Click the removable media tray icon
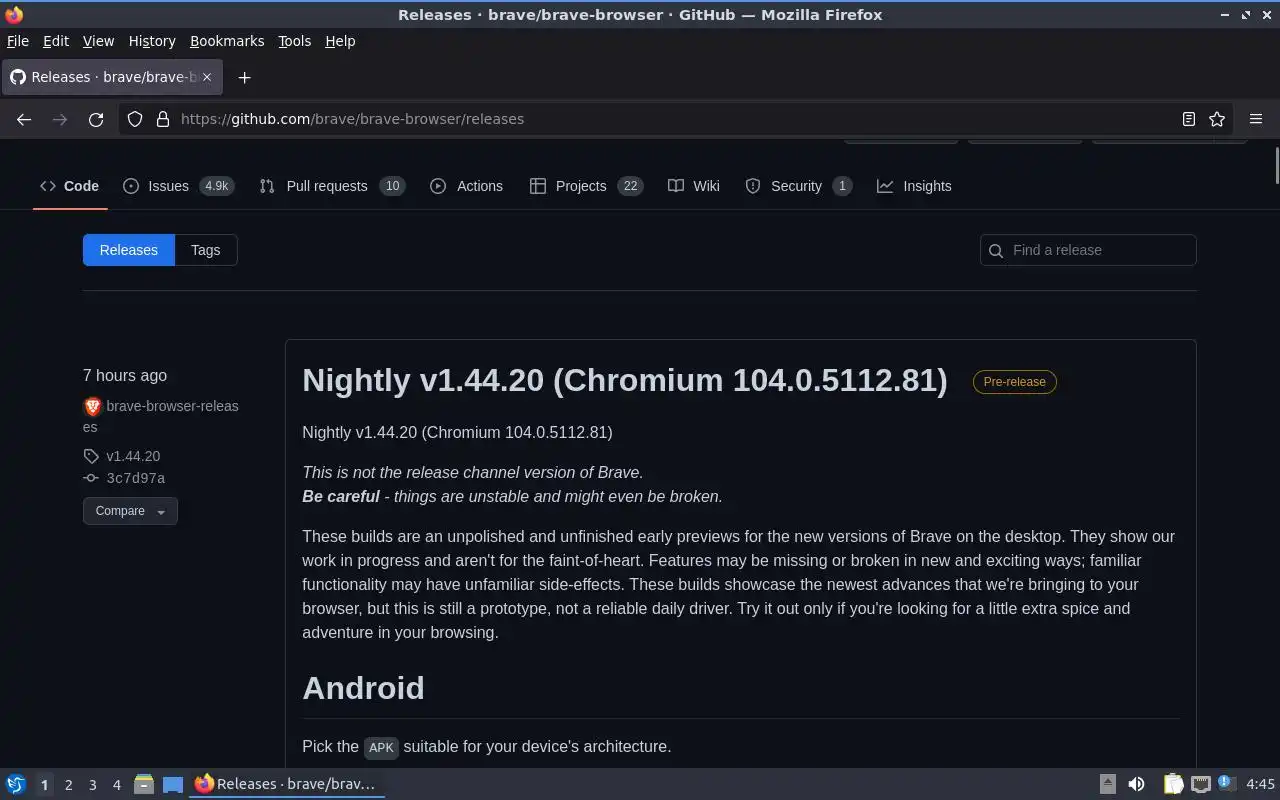 (x=1107, y=784)
